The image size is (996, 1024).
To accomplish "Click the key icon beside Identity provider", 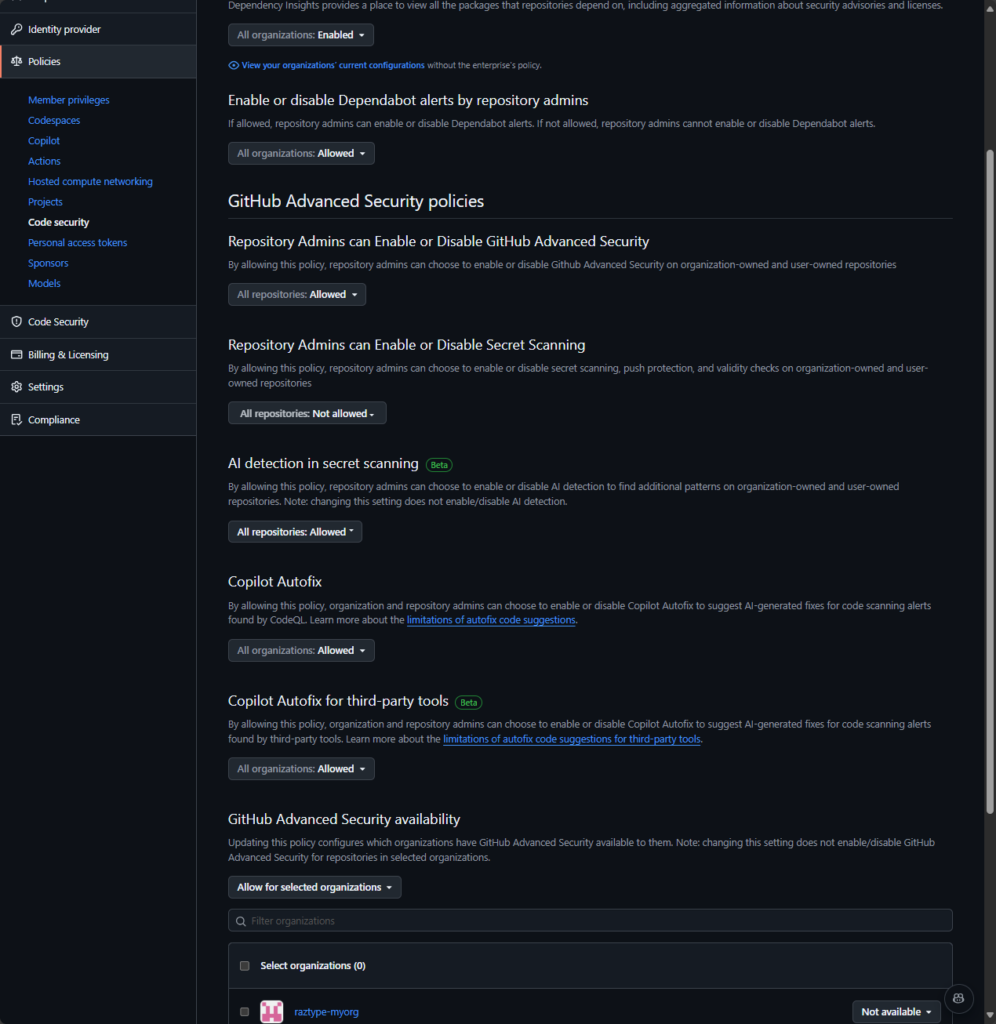I will click(x=16, y=29).
